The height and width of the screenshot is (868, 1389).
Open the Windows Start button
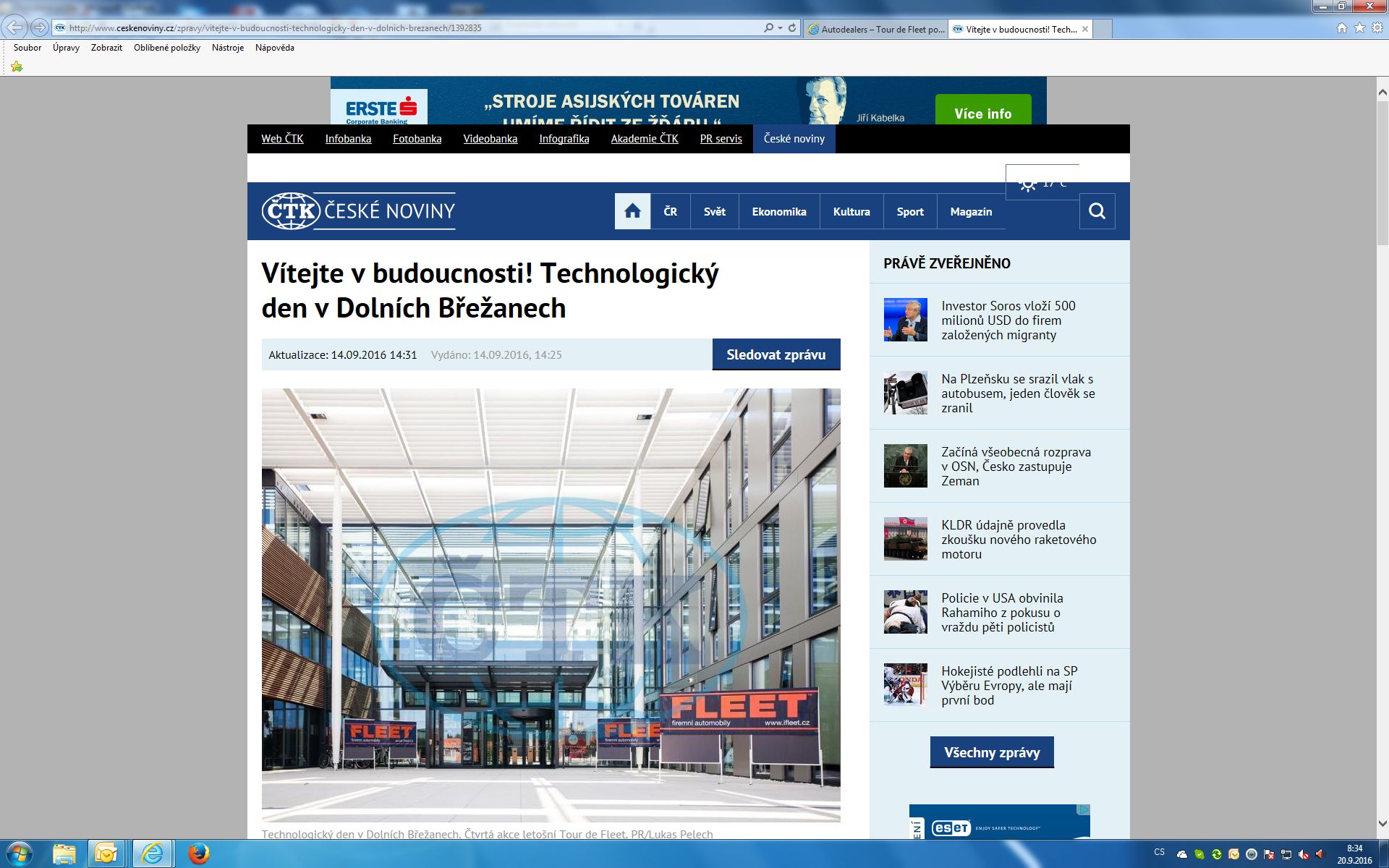click(x=19, y=854)
